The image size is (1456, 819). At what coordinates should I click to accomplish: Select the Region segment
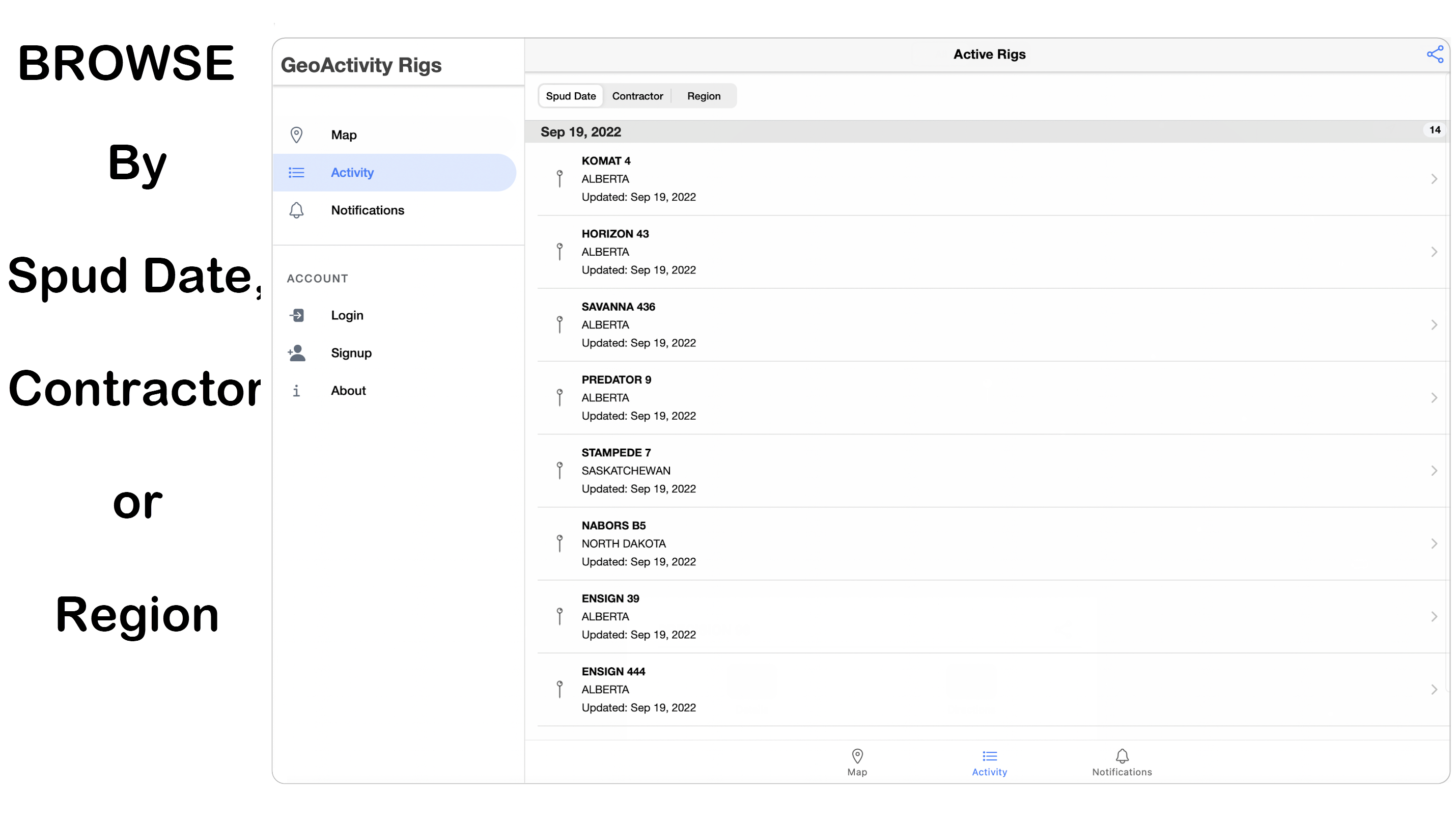tap(704, 96)
